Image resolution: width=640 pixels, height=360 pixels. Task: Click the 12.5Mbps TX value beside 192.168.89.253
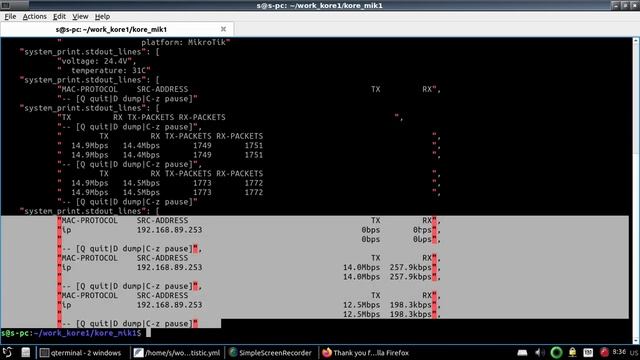coord(361,305)
